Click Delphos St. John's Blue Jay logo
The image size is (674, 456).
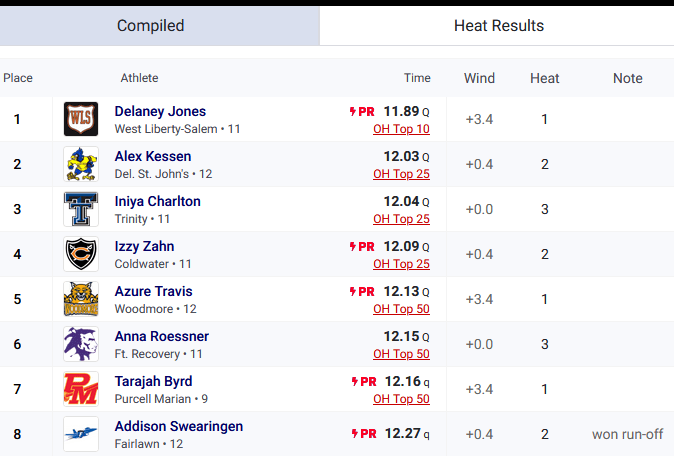(x=80, y=165)
